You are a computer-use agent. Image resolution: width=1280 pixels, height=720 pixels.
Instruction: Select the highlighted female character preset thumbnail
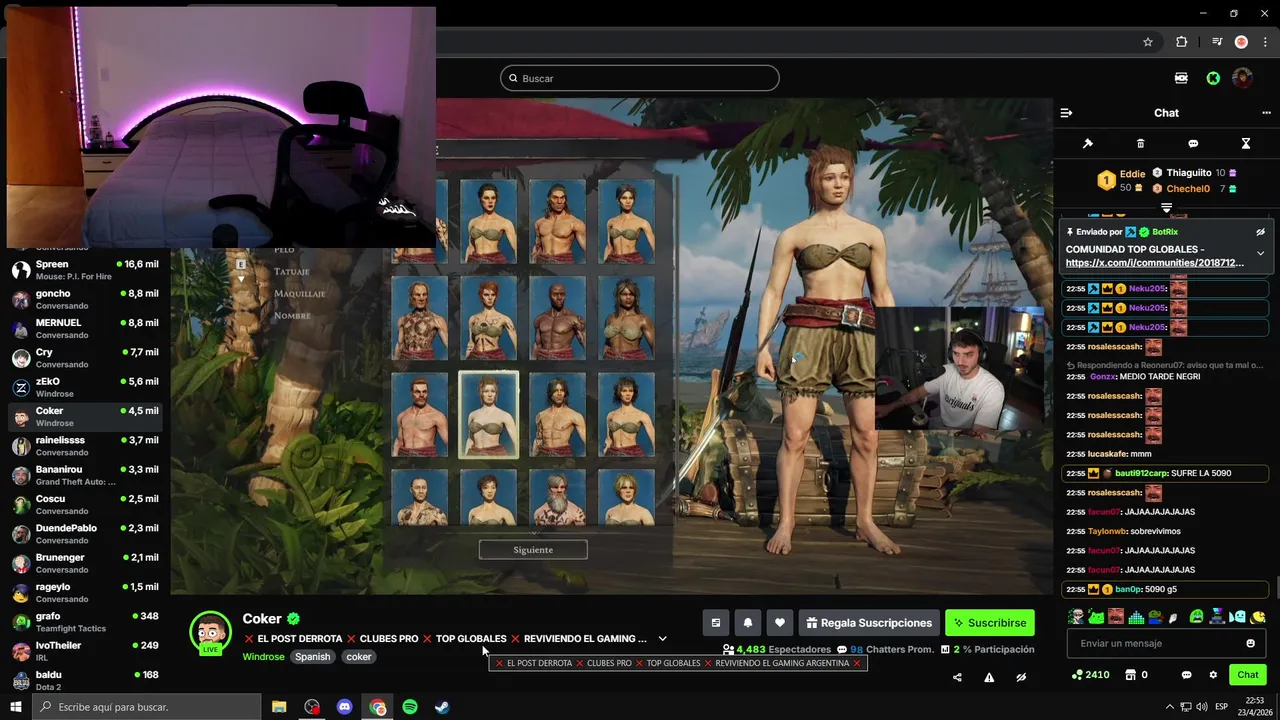tap(488, 414)
